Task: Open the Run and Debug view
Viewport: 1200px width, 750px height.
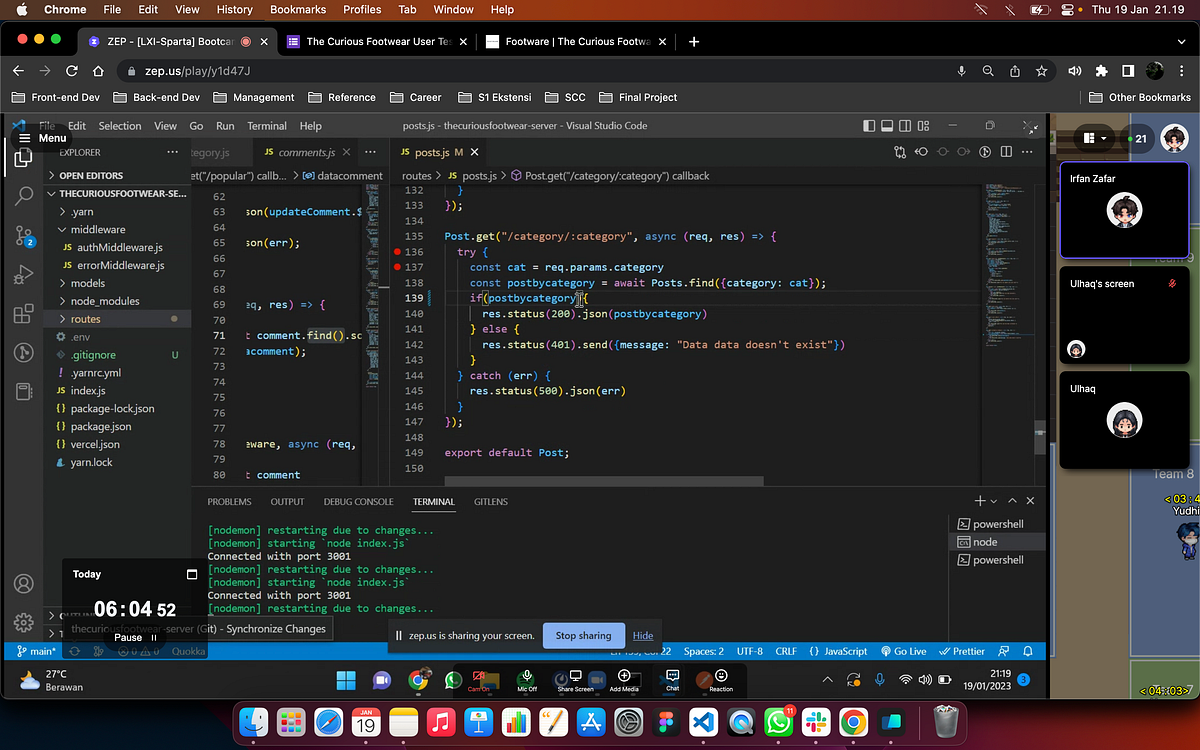Action: coord(24,275)
